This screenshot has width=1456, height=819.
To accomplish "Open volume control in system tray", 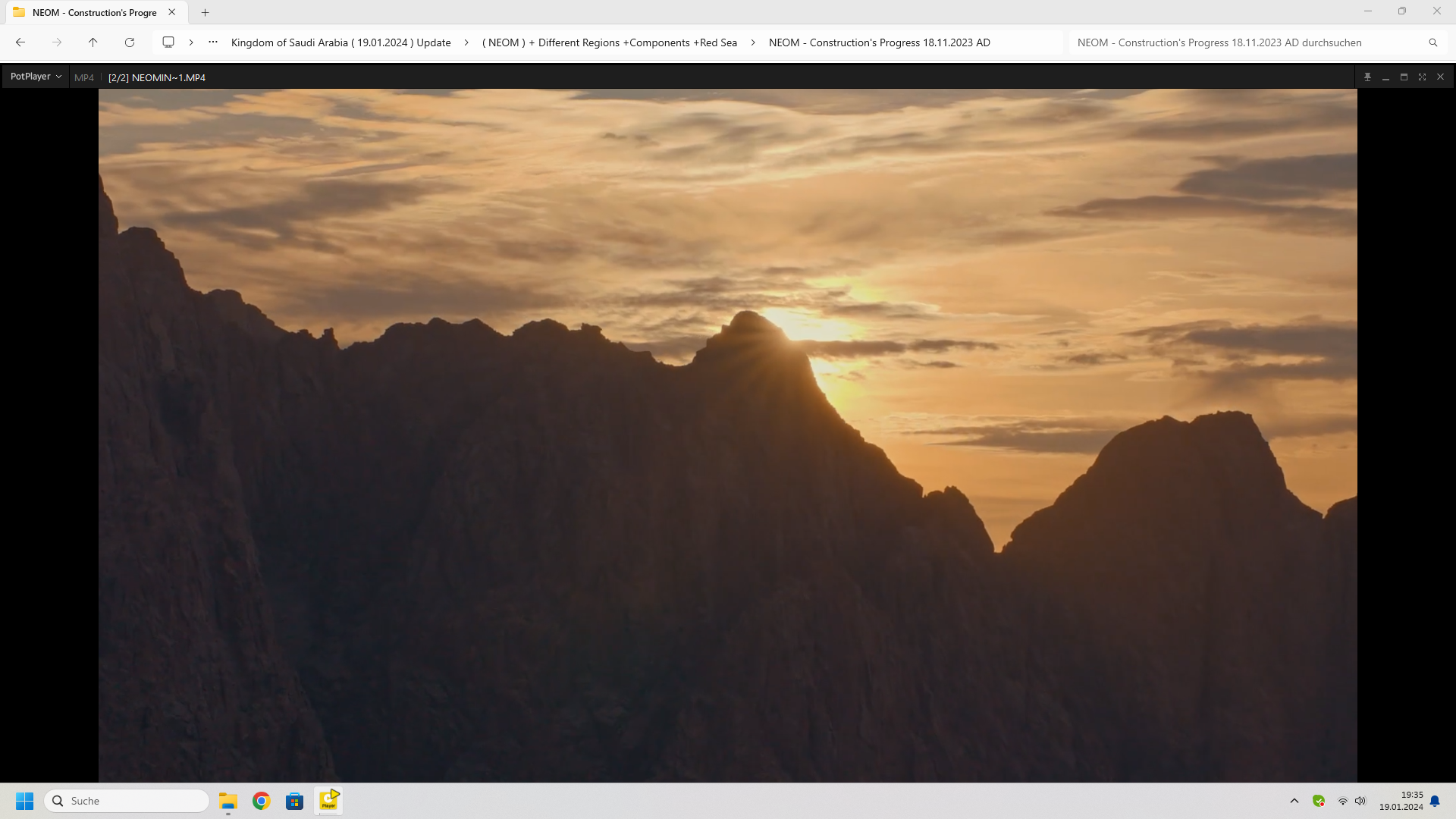I will (x=1360, y=801).
